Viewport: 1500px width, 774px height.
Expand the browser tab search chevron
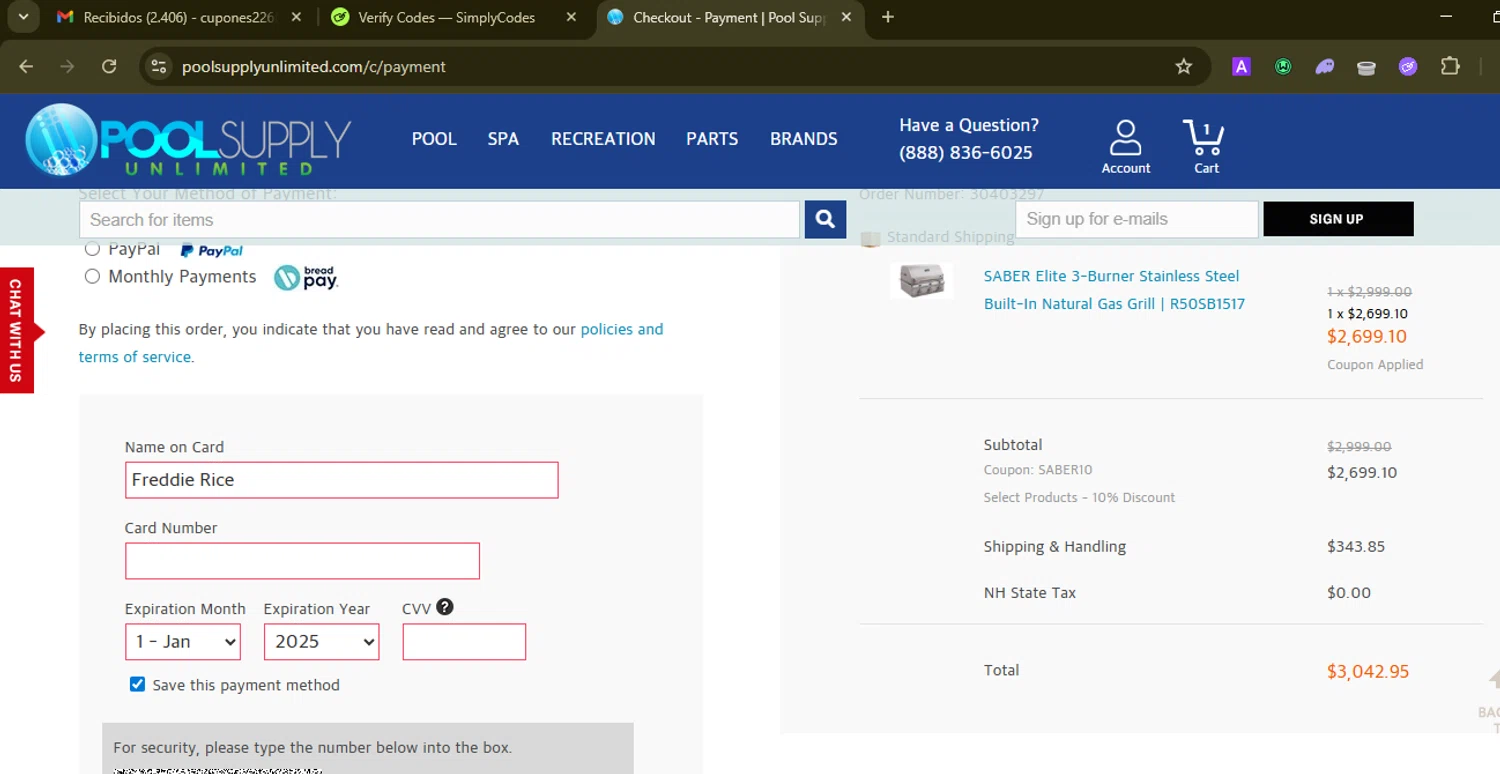point(23,17)
